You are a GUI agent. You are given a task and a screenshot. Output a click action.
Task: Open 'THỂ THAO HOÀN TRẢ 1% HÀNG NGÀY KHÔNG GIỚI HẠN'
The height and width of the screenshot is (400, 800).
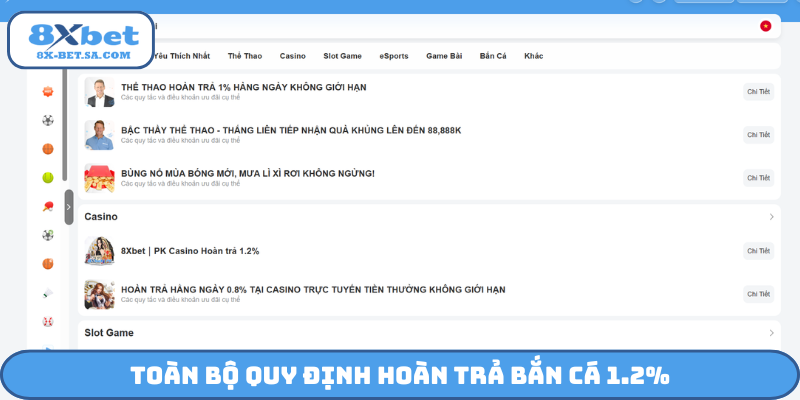pyautogui.click(x=243, y=87)
